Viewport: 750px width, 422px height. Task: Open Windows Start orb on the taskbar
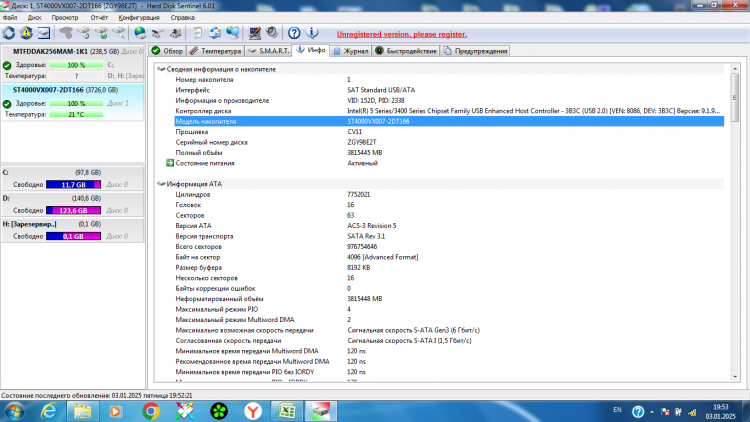14,411
